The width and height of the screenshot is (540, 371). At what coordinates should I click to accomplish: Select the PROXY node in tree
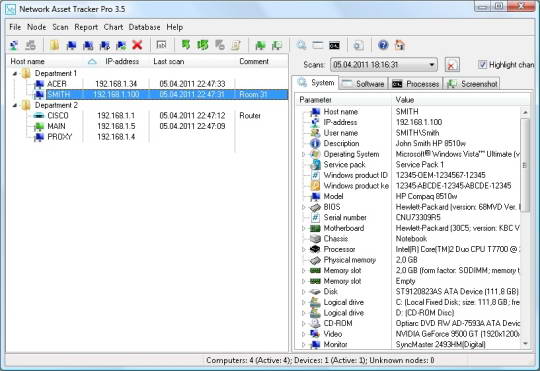tap(60, 137)
